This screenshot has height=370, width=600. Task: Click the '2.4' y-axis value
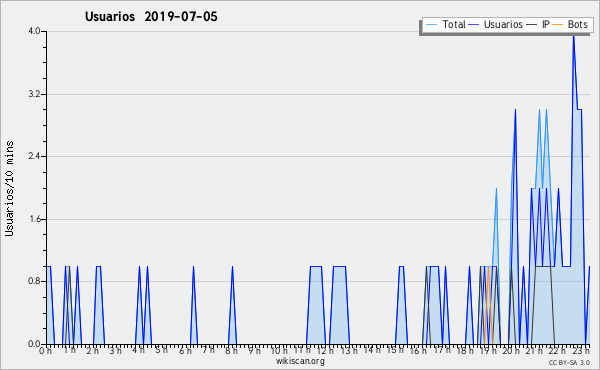34,156
